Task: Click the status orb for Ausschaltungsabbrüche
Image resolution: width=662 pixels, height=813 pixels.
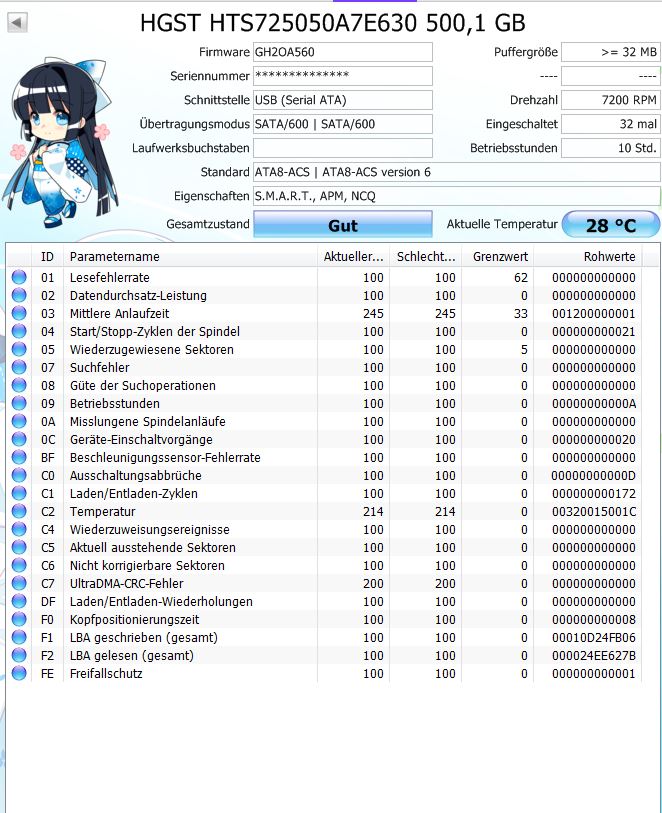Action: pos(19,475)
